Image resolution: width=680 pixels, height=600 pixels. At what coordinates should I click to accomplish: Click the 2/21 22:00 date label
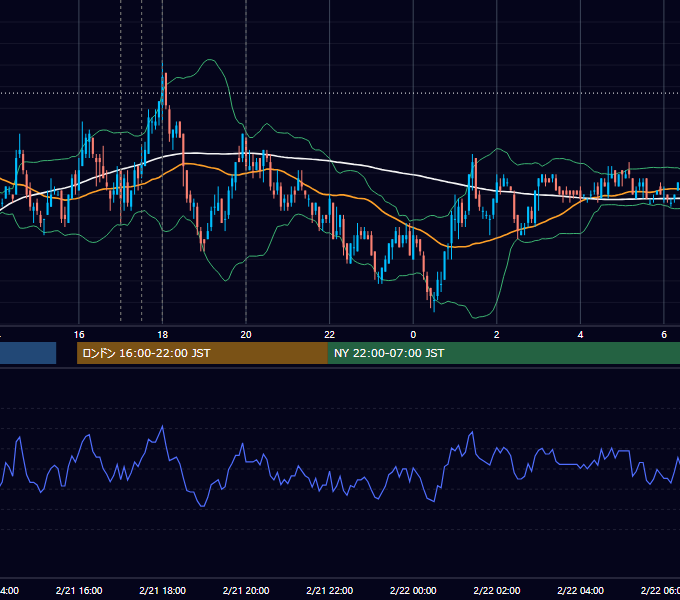(x=330, y=590)
